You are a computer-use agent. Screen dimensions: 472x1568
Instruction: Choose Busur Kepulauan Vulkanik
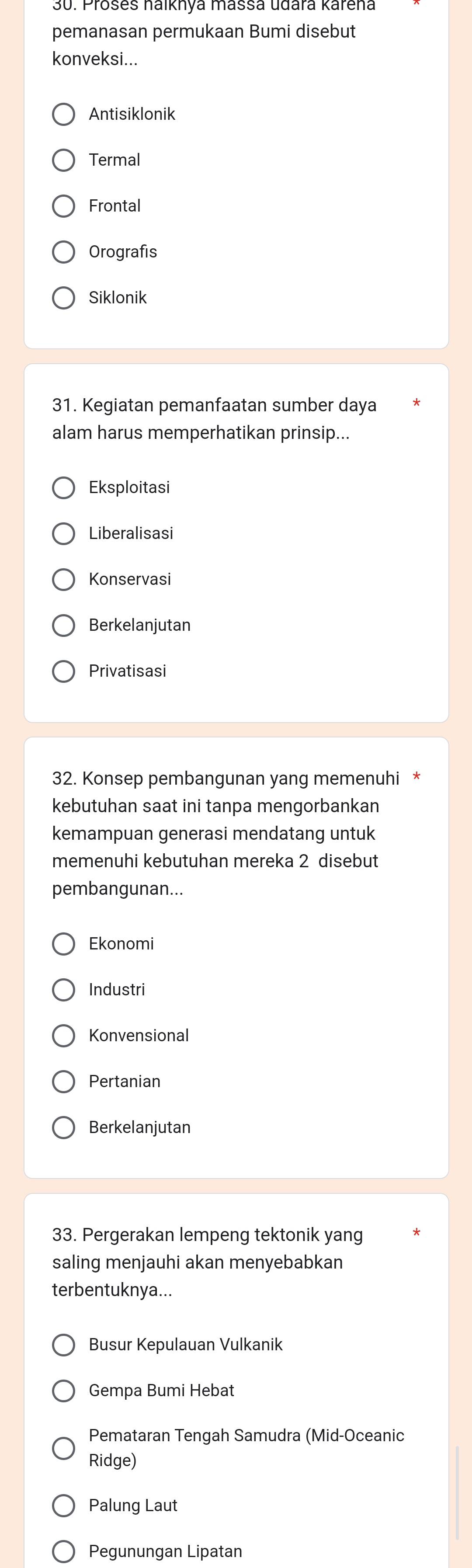(63, 1345)
